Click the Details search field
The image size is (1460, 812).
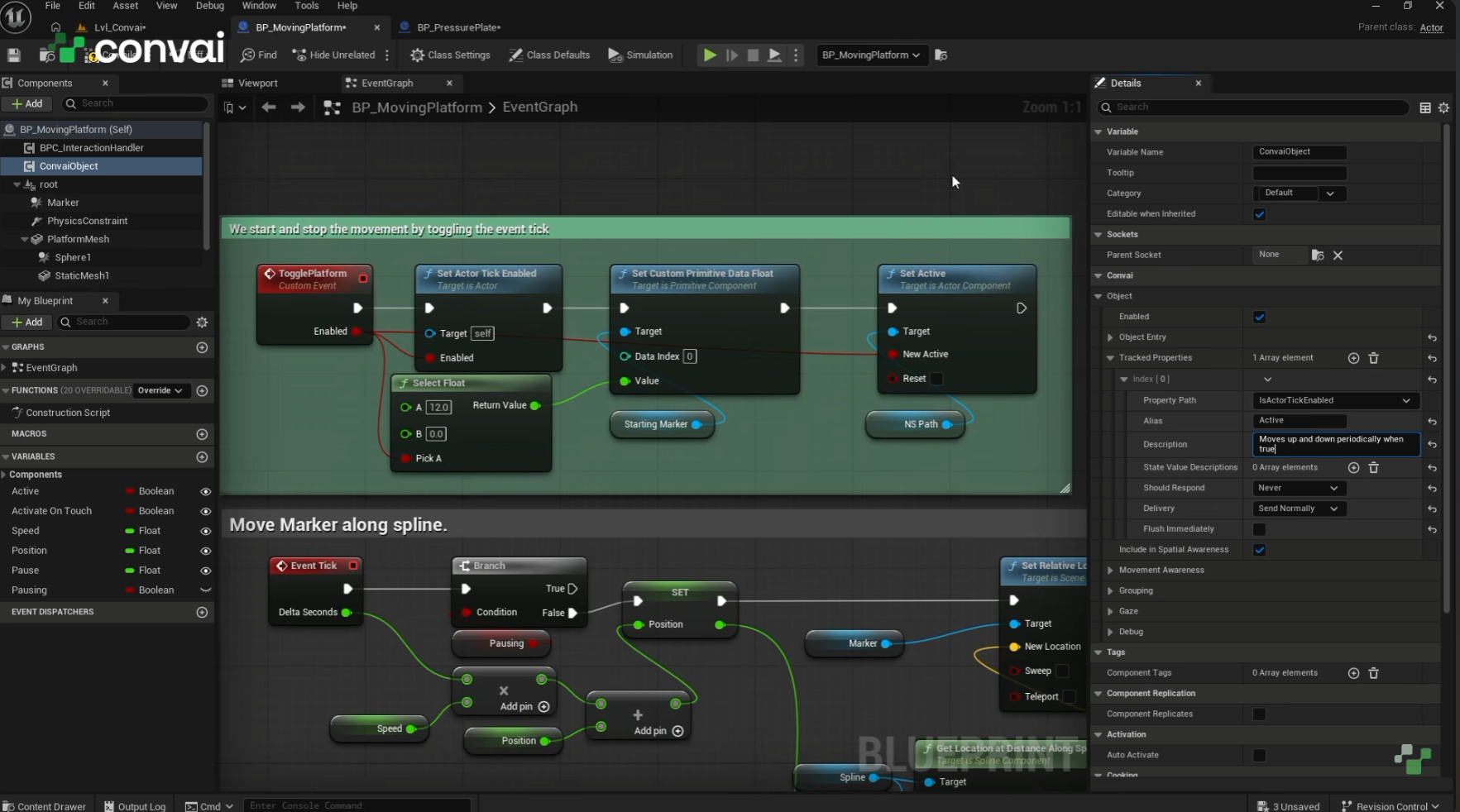(x=1253, y=107)
